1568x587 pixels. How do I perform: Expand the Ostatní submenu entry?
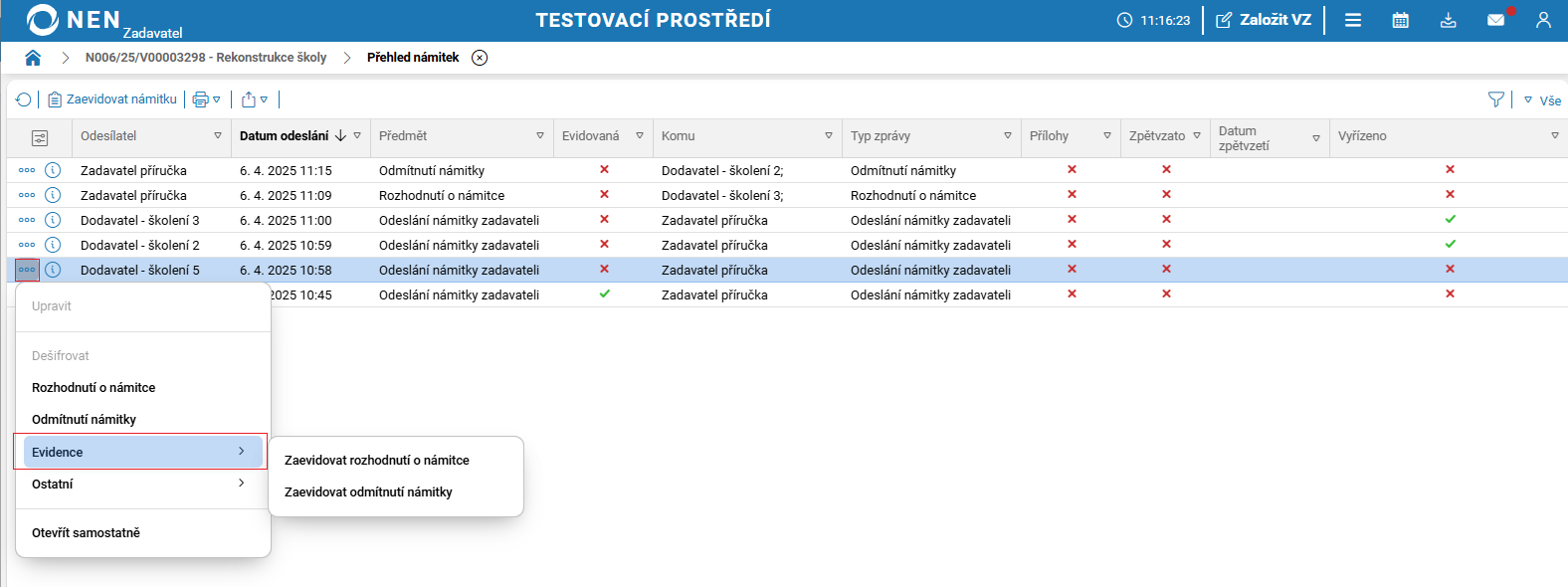143,485
